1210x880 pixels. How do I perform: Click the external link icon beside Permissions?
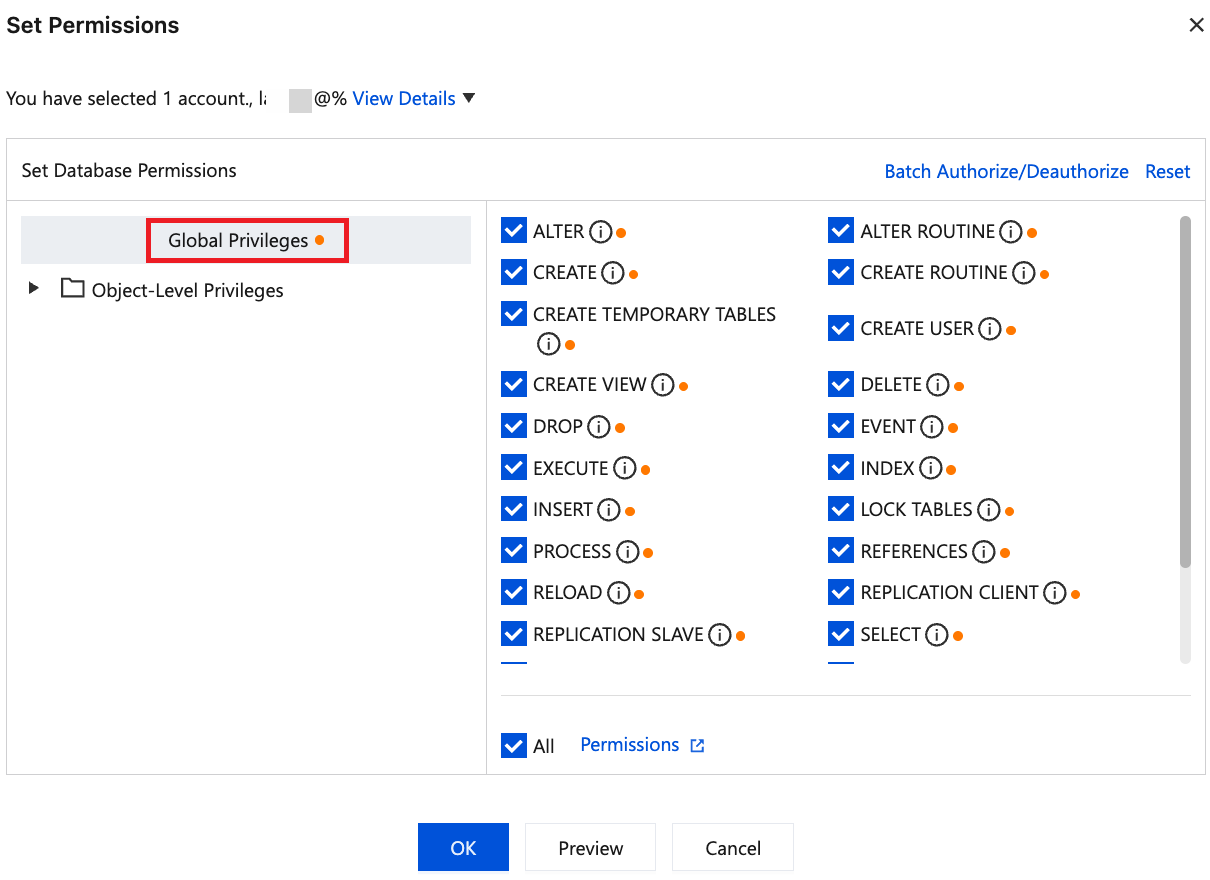click(x=698, y=745)
